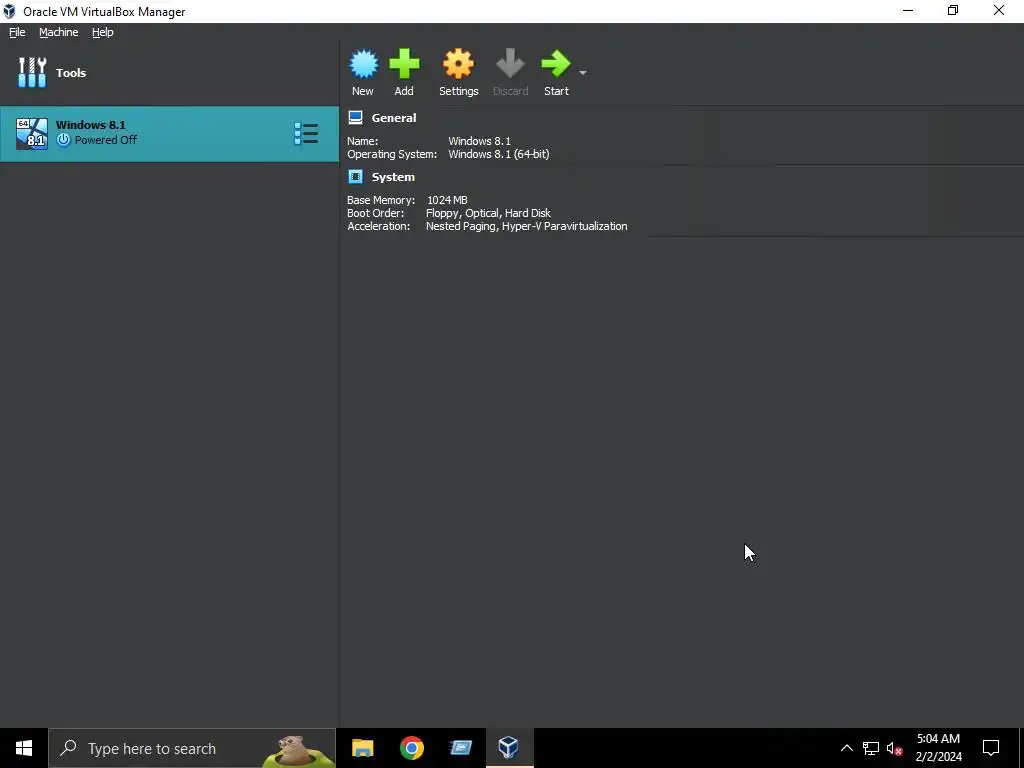The image size is (1024, 768).
Task: Open the System section header link
Action: click(393, 177)
